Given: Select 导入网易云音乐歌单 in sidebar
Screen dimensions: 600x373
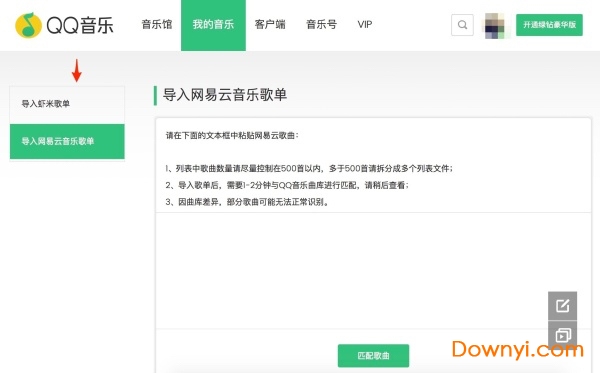Looking at the screenshot, I should (67, 141).
